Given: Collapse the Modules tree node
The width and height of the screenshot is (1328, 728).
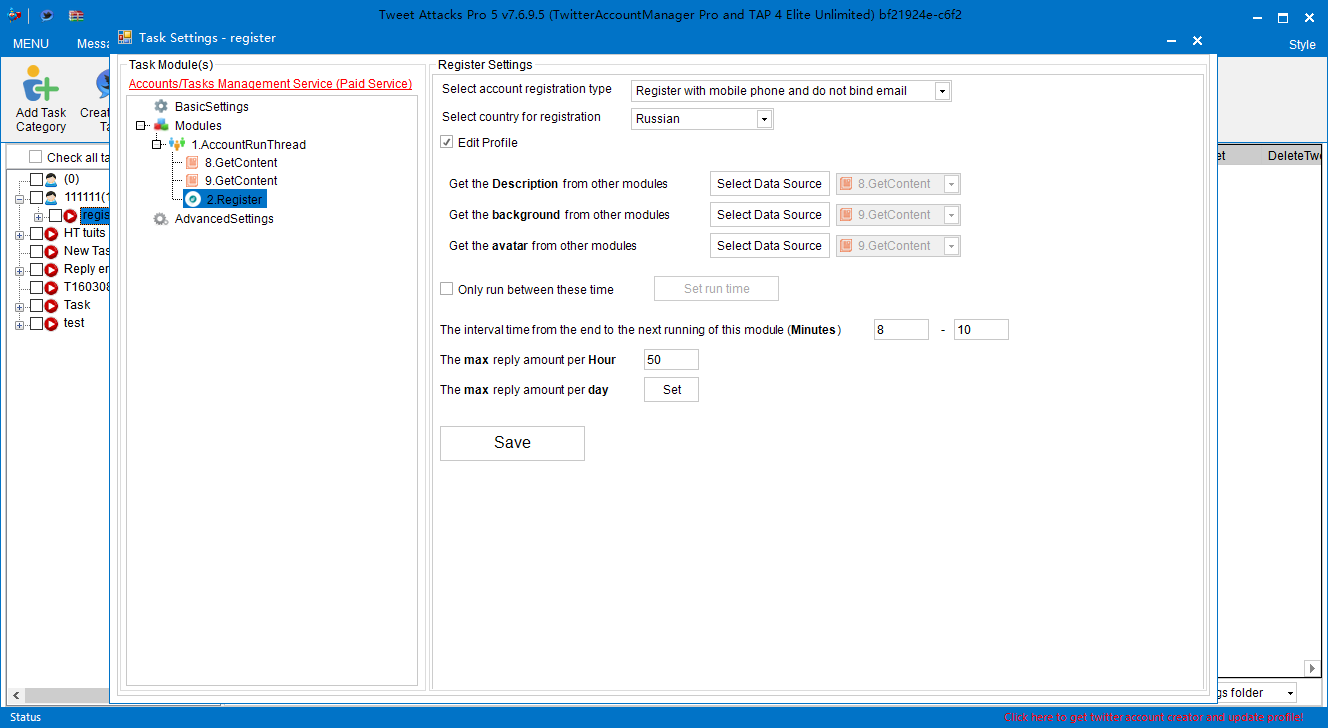Looking at the screenshot, I should (x=141, y=126).
